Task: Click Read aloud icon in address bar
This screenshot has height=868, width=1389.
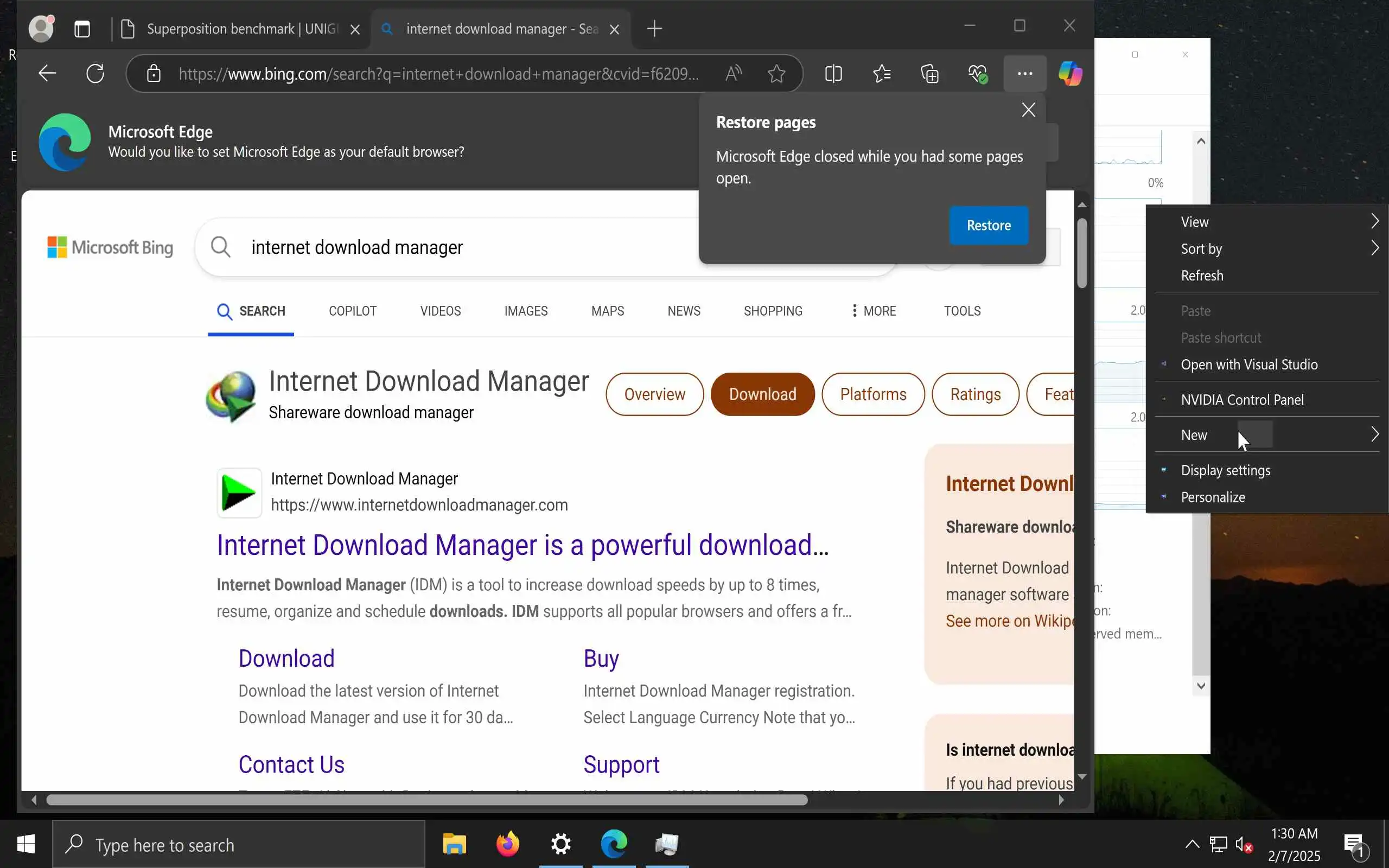Action: pos(733,73)
